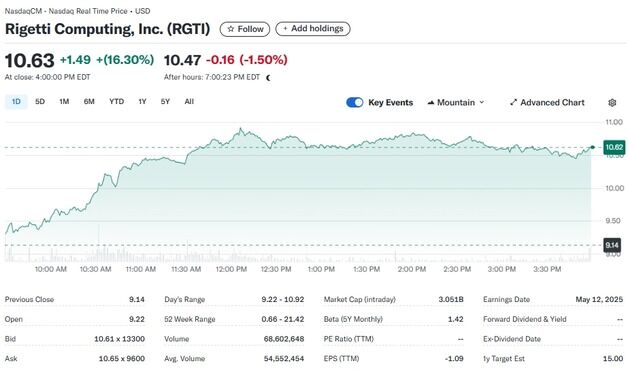Expand the Mountain chart style dropdown

456,103
